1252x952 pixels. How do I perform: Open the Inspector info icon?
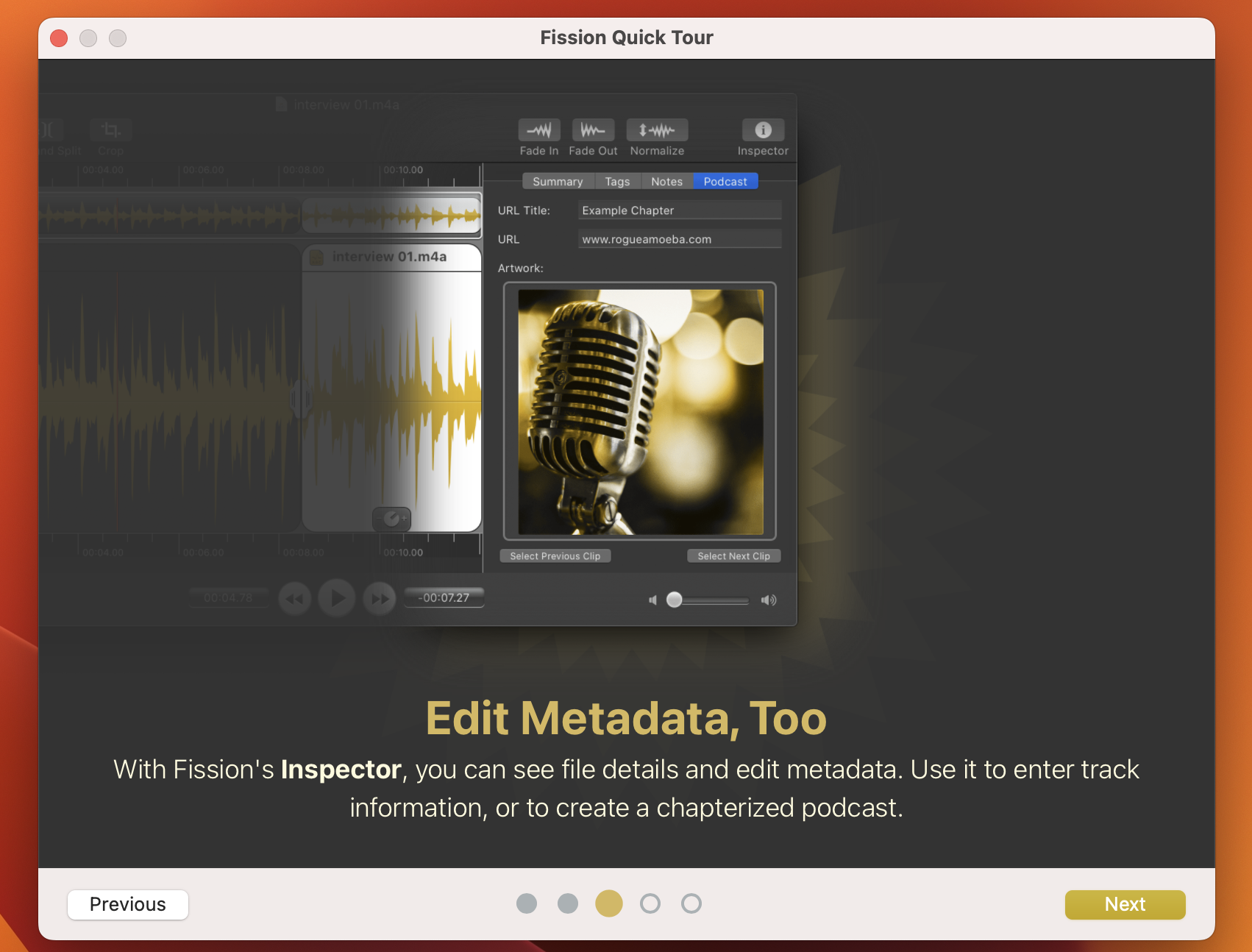click(763, 130)
